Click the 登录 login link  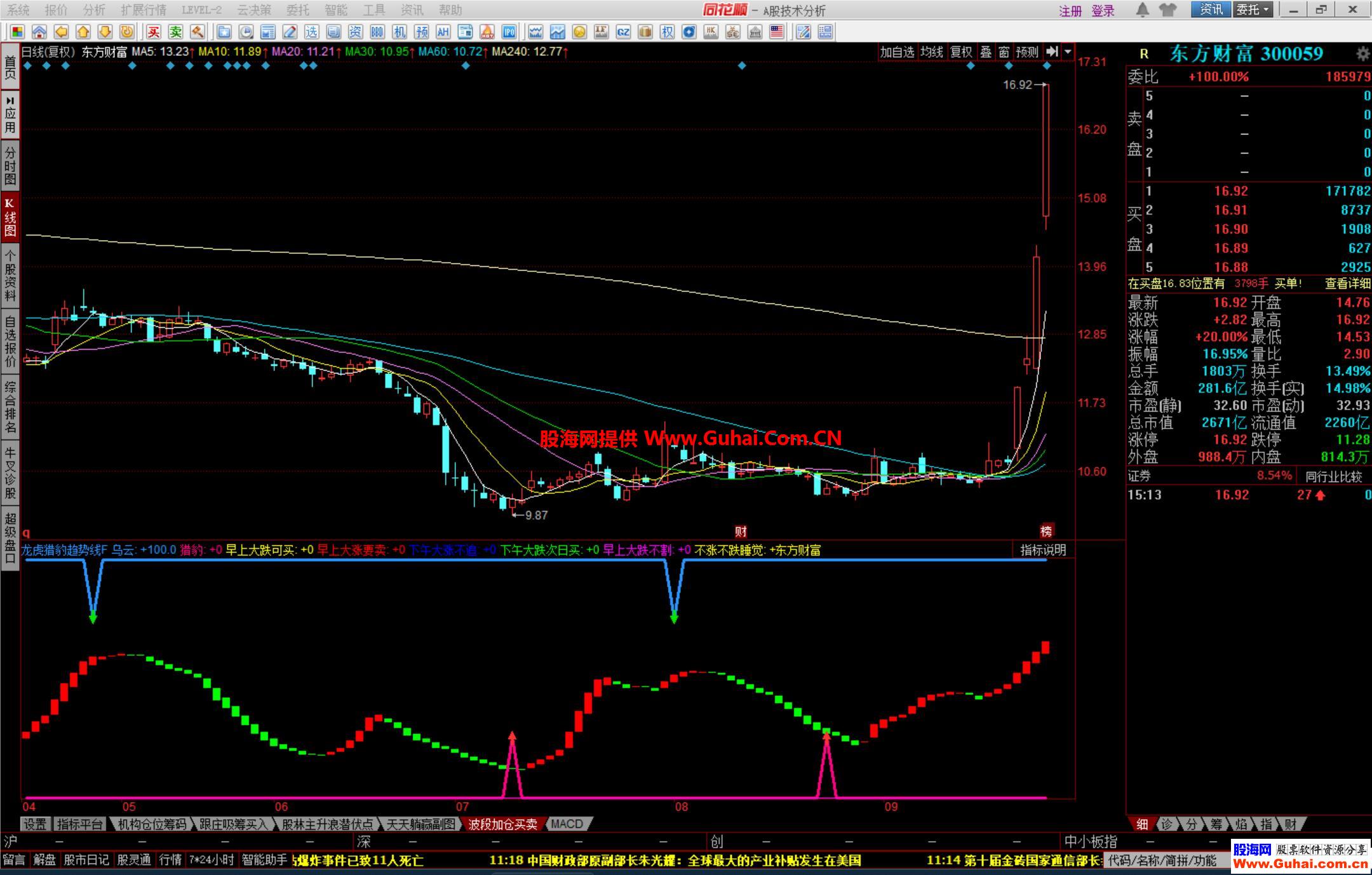[1103, 11]
